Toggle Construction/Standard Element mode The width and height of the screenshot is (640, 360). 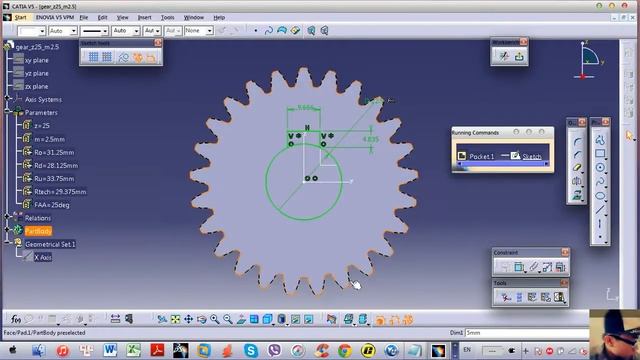[123, 57]
